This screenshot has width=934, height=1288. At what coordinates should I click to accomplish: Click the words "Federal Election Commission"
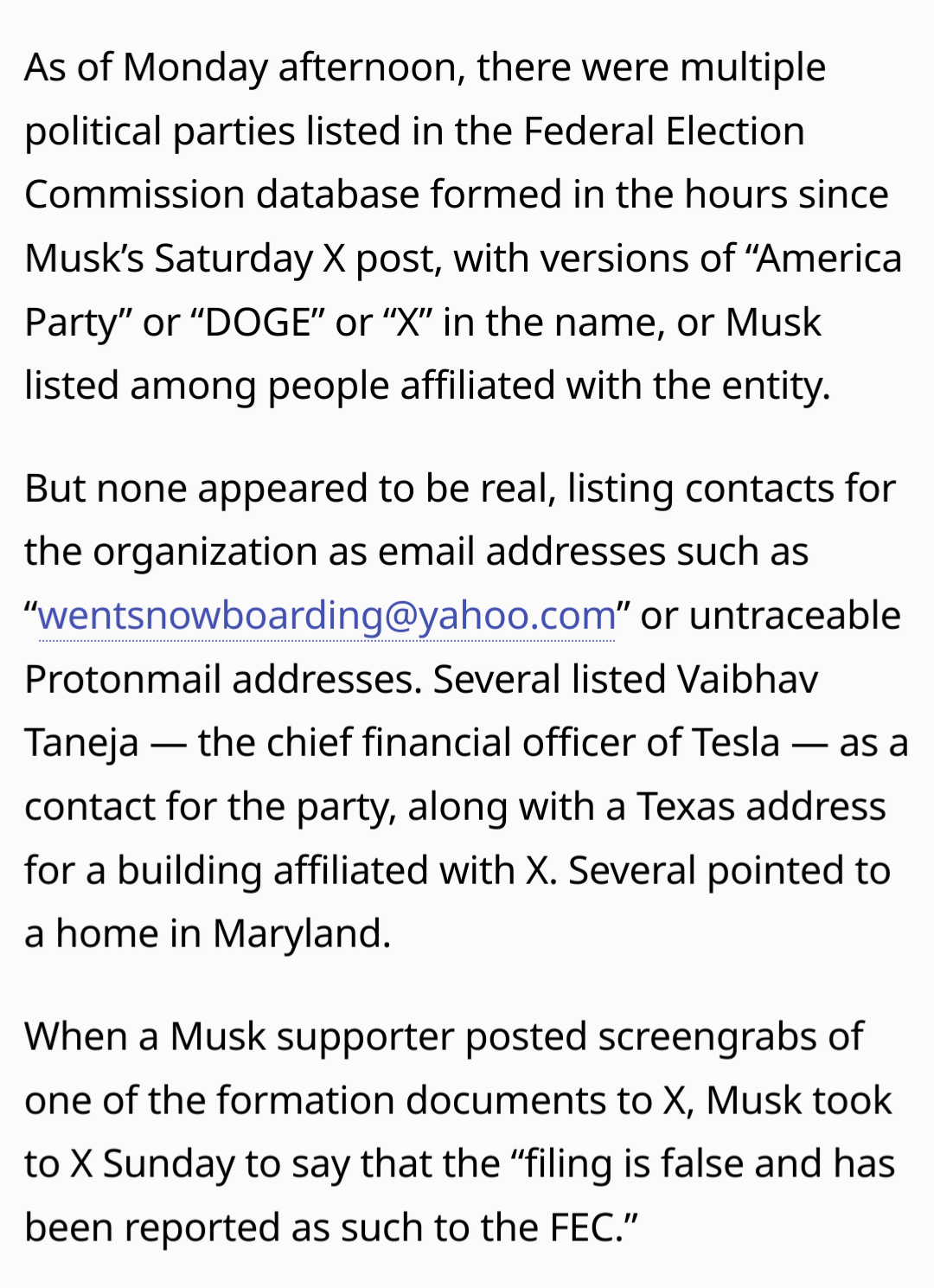(x=415, y=163)
